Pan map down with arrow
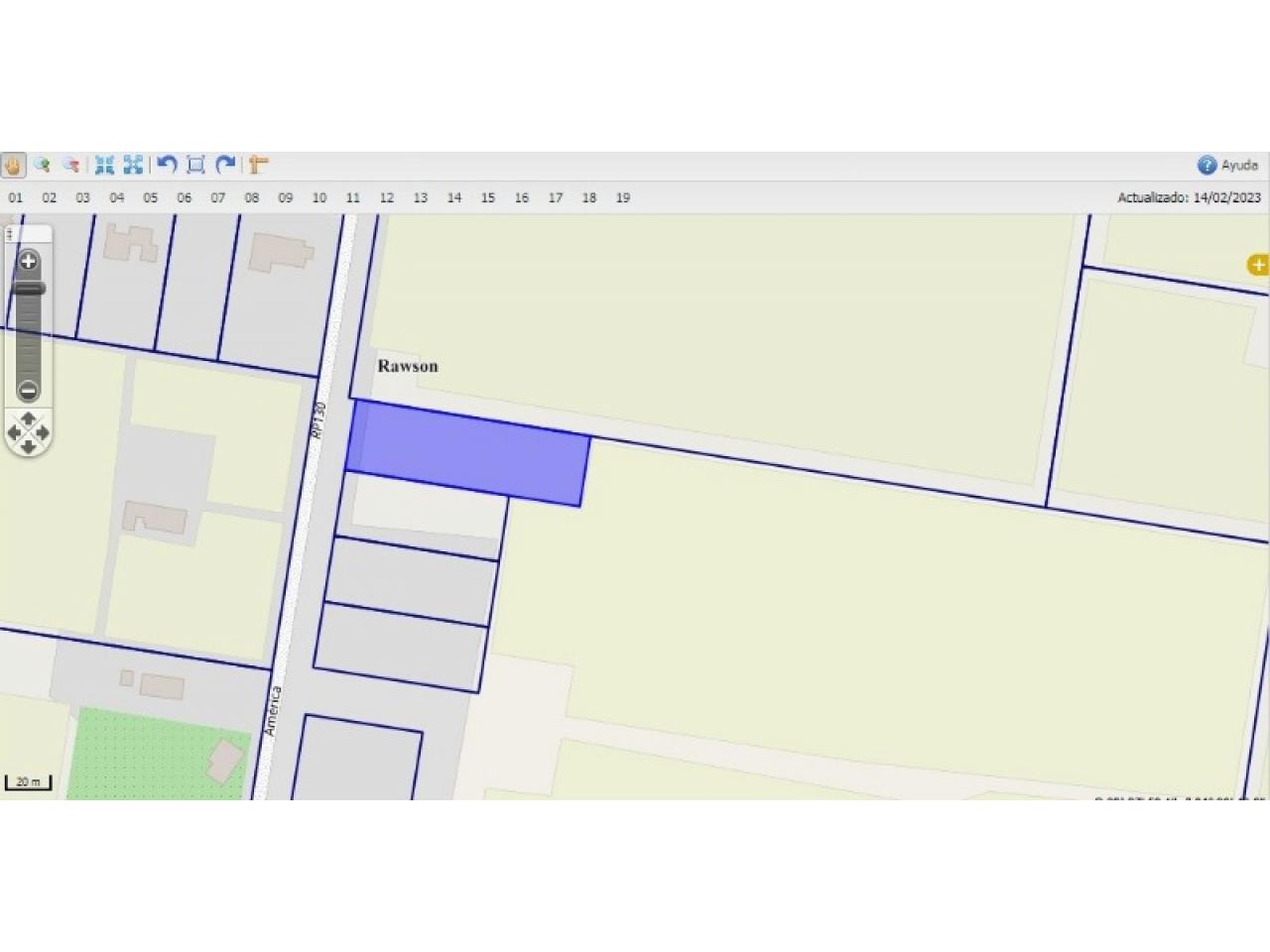 tap(29, 447)
